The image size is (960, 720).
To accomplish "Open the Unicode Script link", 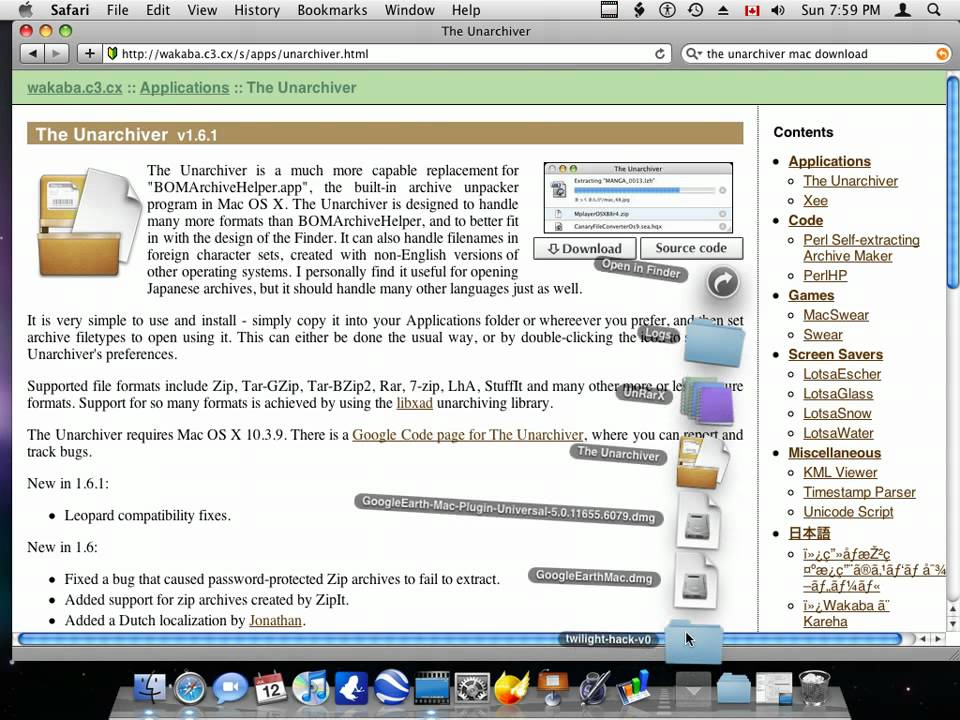I will pos(848,512).
